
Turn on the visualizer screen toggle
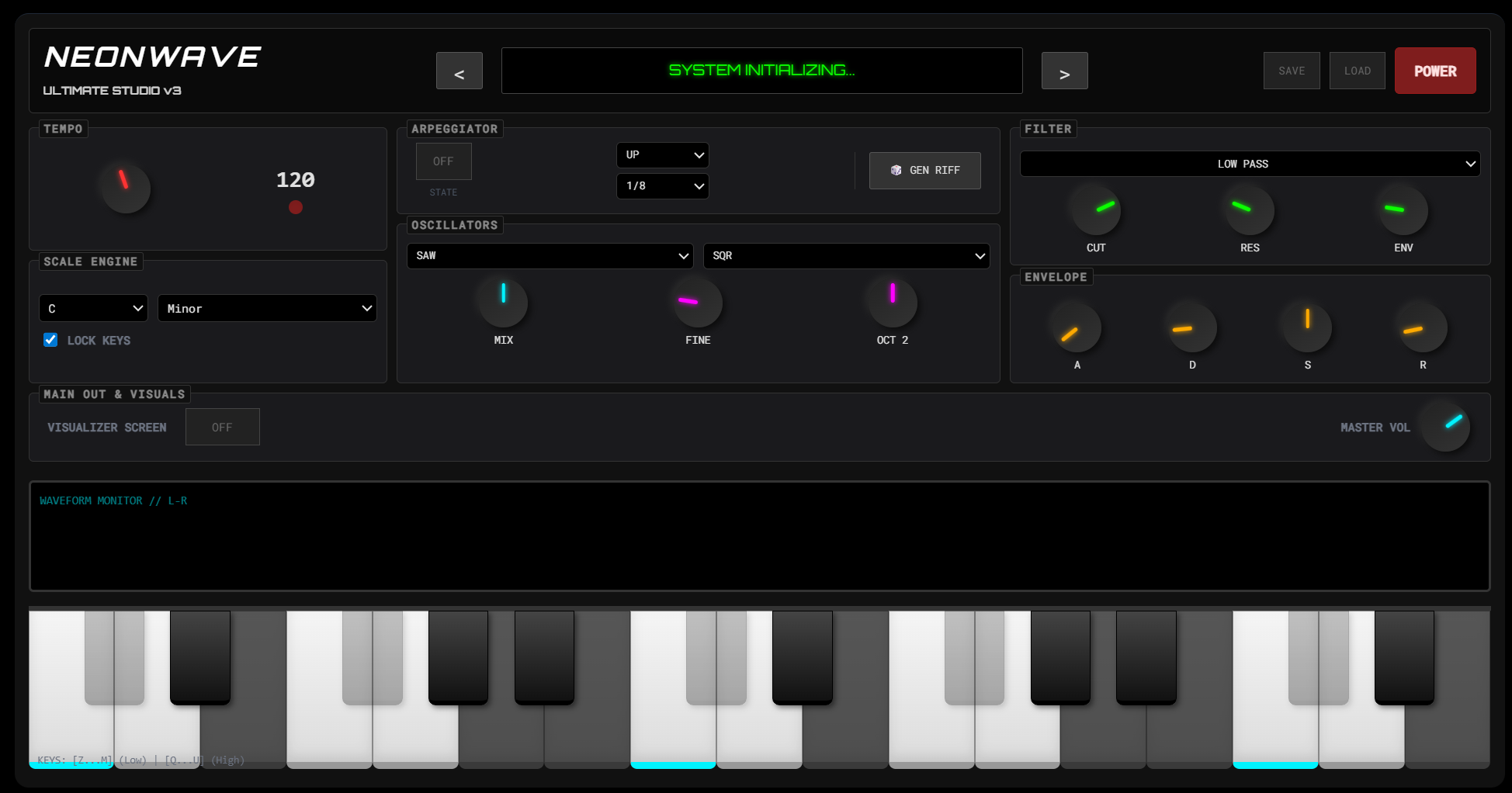tap(222, 428)
